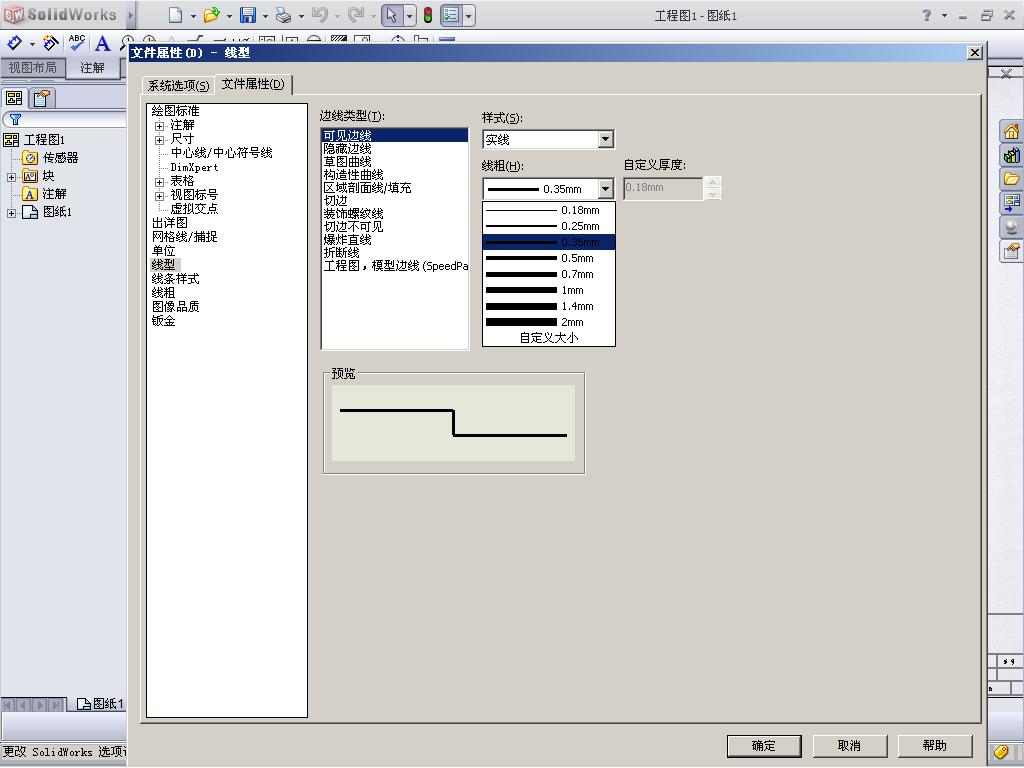Open the PropertyManager tab icon
This screenshot has width=1024, height=768.
(41, 98)
